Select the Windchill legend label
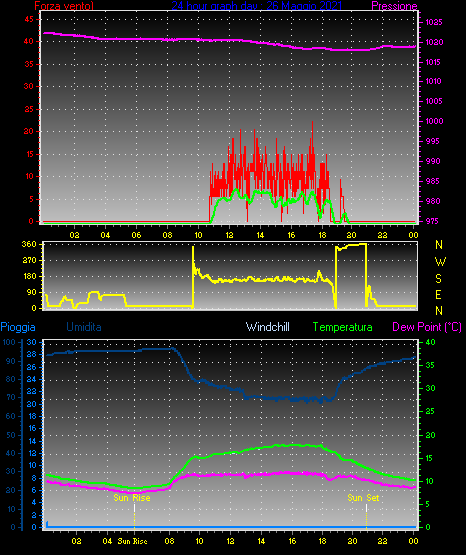The image size is (466, 555). 267,327
